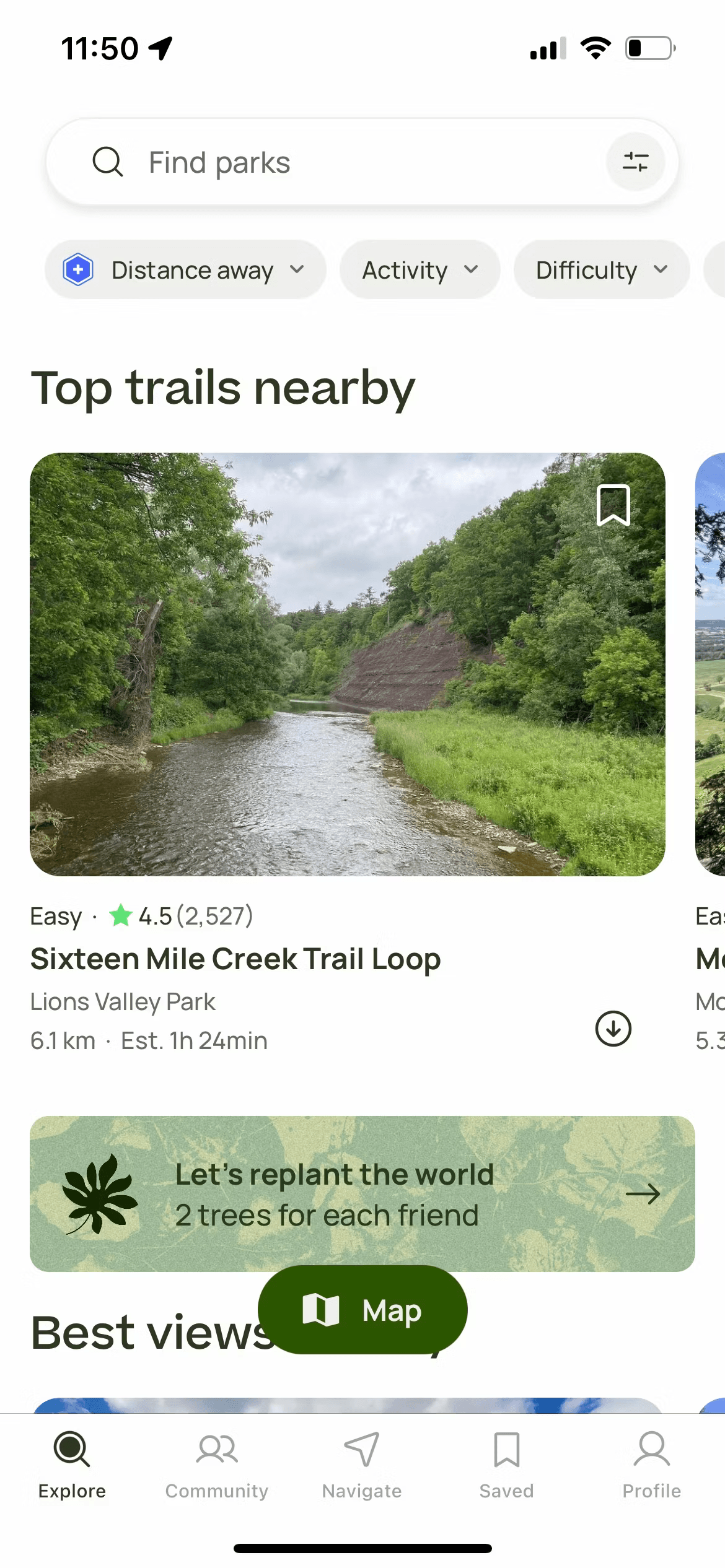Tap the magnifying glass search icon
This screenshot has width=725, height=1568.
click(x=108, y=162)
